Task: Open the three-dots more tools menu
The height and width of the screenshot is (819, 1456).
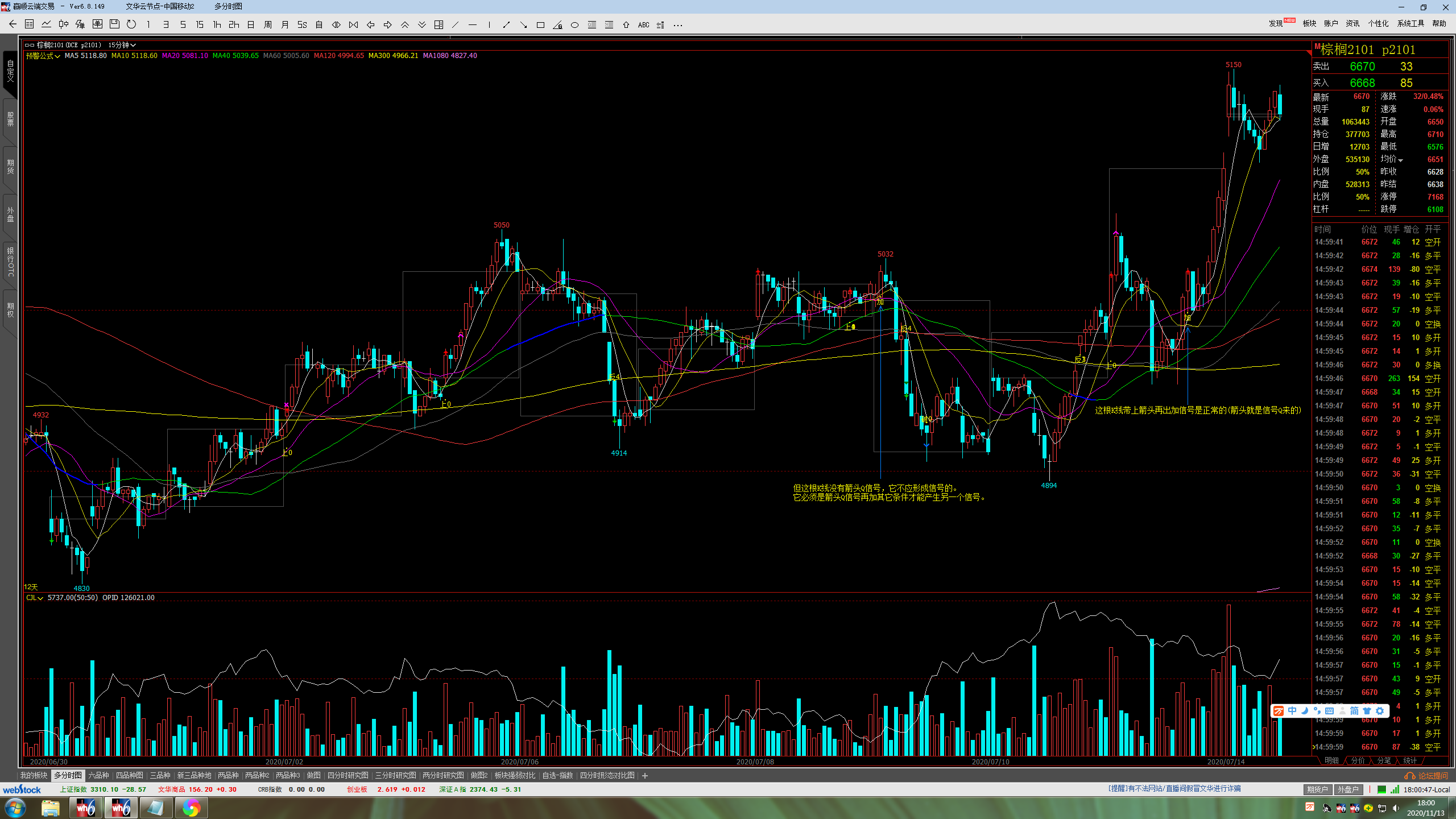Action: [x=677, y=25]
